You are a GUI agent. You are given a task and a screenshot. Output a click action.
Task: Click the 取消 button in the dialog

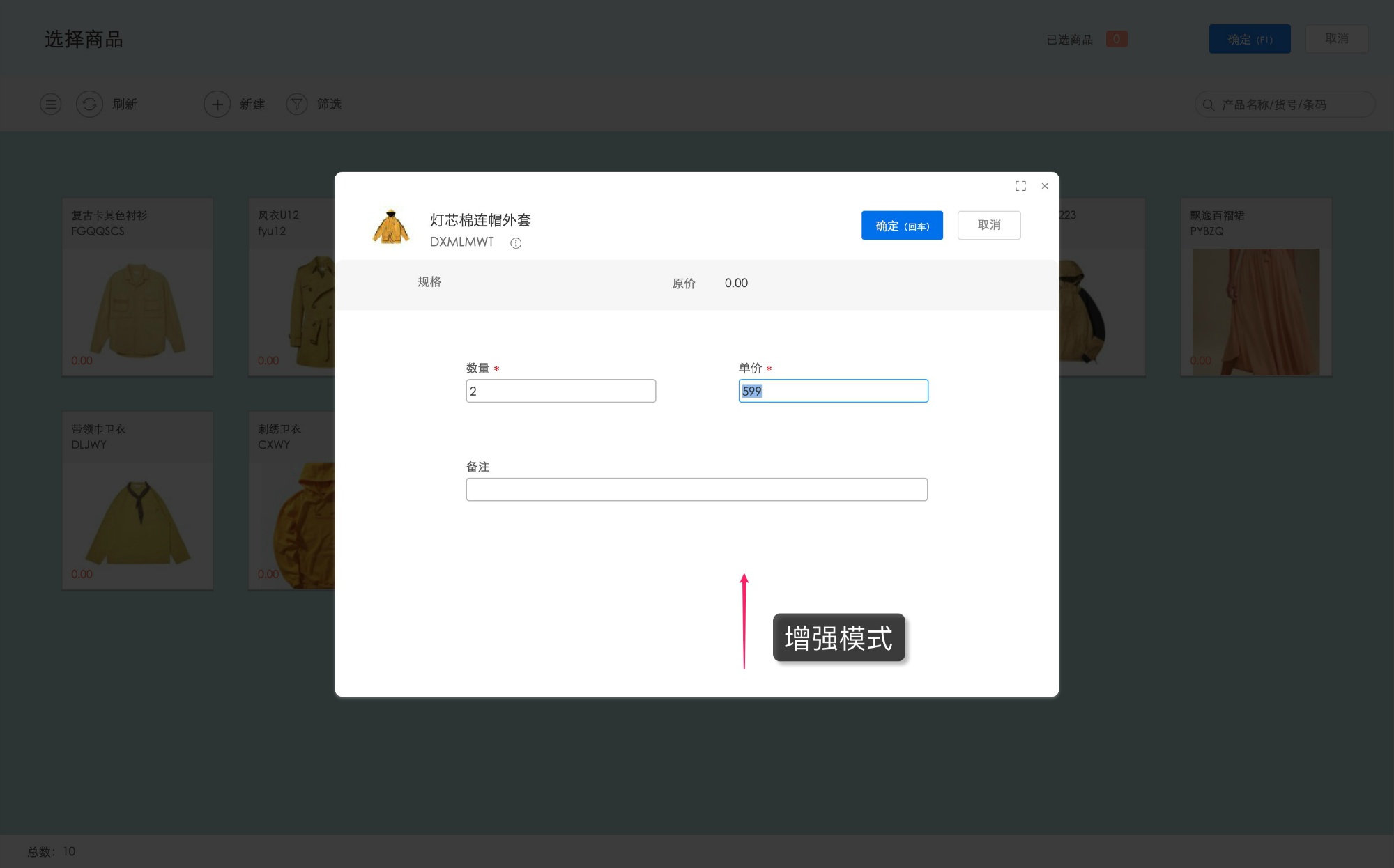(x=989, y=225)
